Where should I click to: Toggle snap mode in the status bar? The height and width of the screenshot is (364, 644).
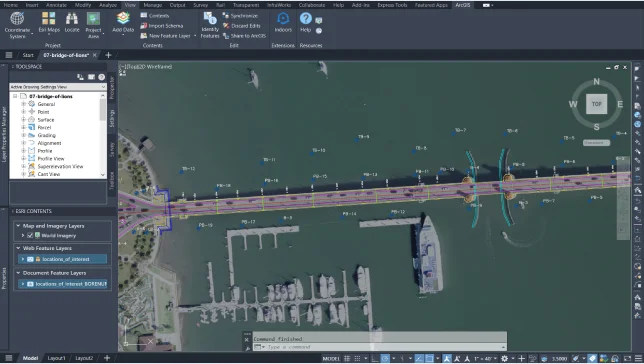[357, 359]
